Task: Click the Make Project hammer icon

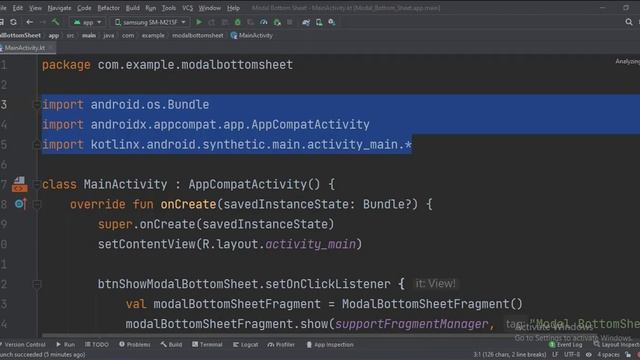Action: pyautogui.click(x=56, y=22)
